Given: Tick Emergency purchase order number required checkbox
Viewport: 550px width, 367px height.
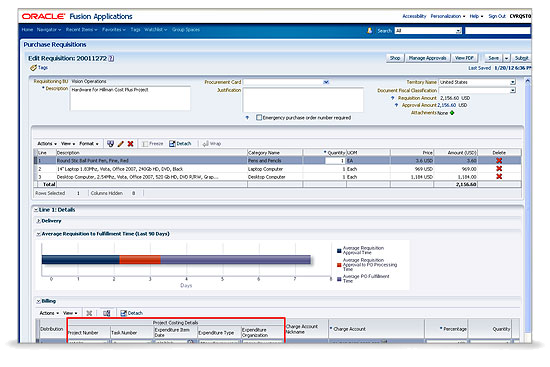Looking at the screenshot, I should coord(259,117).
